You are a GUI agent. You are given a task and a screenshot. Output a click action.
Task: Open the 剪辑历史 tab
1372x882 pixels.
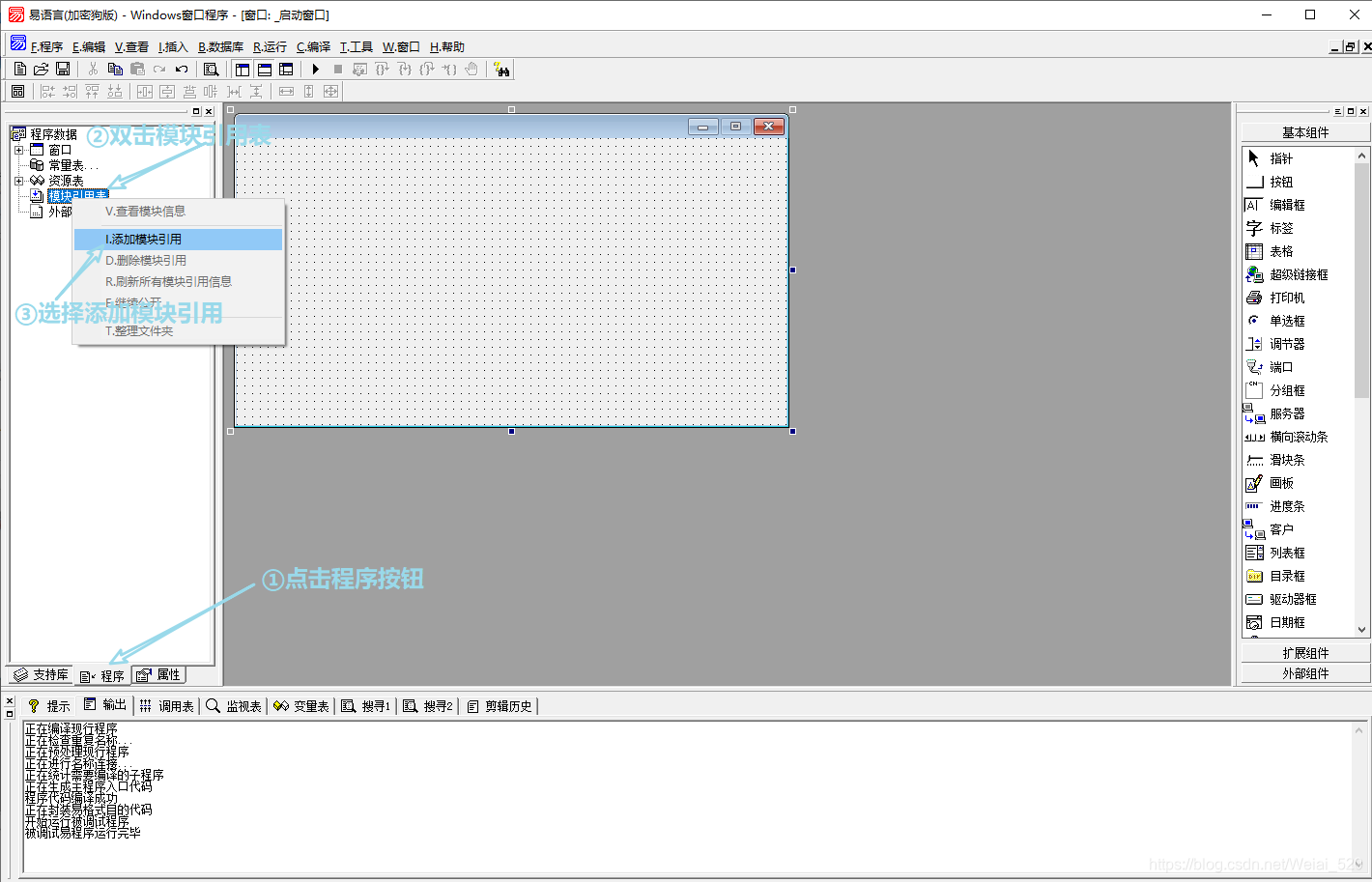pyautogui.click(x=500, y=706)
